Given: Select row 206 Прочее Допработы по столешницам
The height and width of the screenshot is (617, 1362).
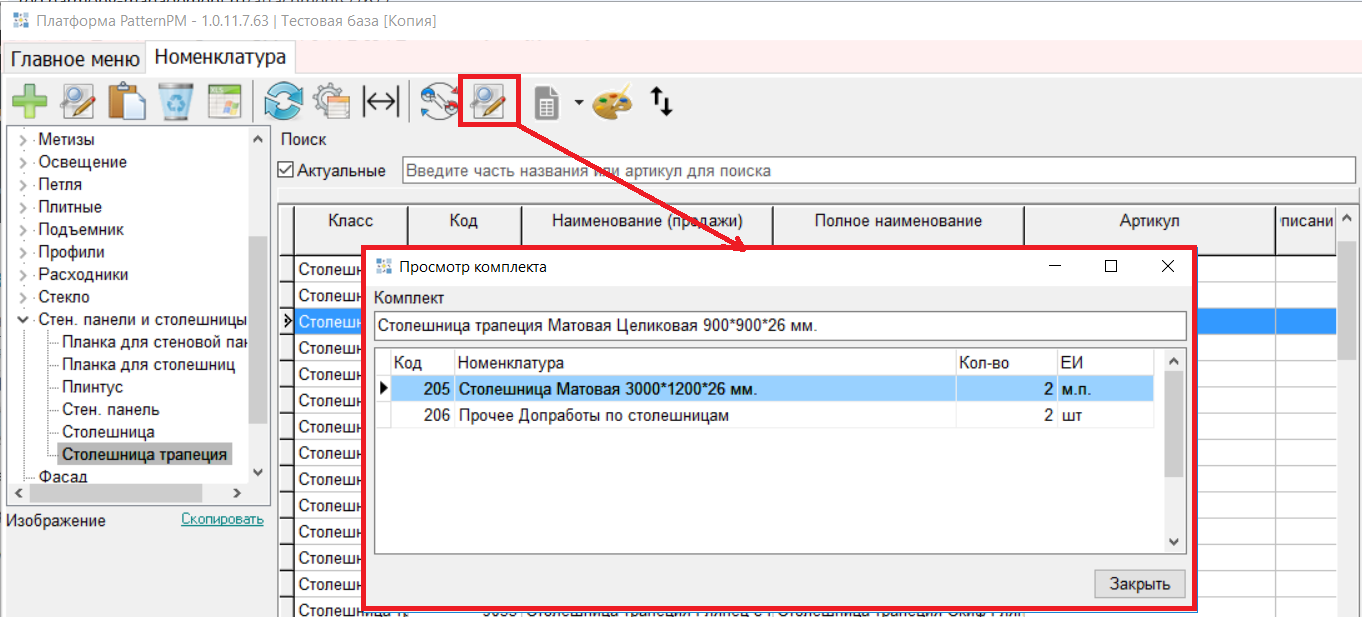Looking at the screenshot, I should pyautogui.click(x=765, y=415).
